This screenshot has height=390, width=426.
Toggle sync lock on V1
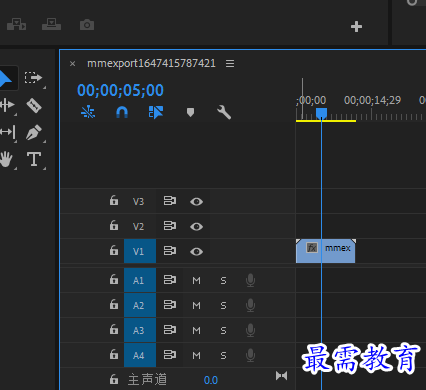pos(170,251)
